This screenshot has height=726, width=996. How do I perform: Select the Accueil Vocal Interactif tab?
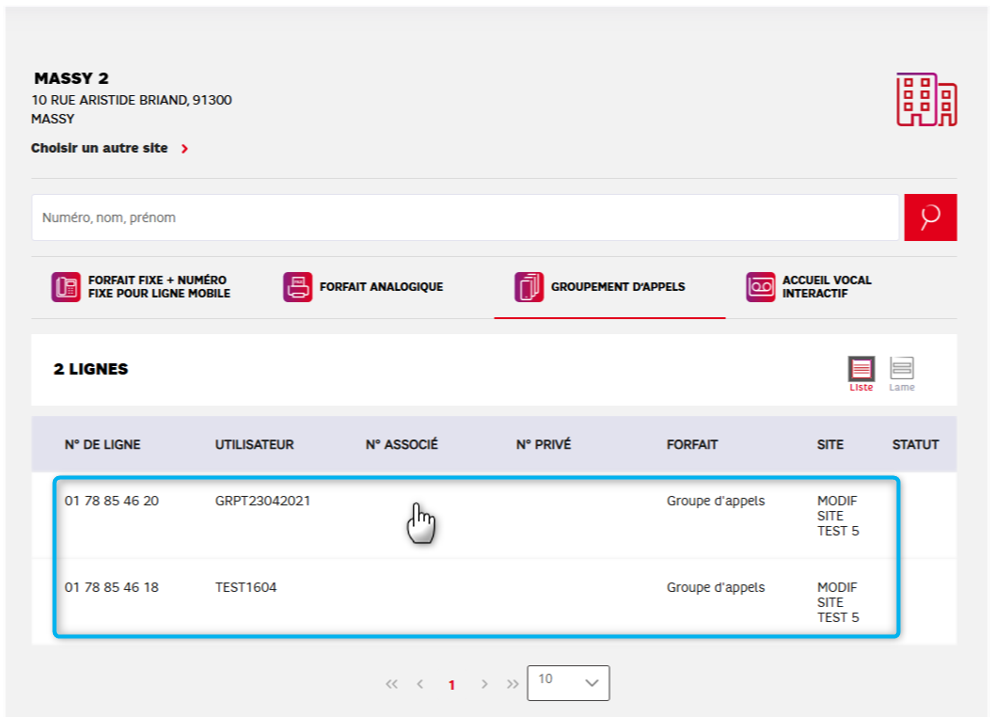coord(826,287)
